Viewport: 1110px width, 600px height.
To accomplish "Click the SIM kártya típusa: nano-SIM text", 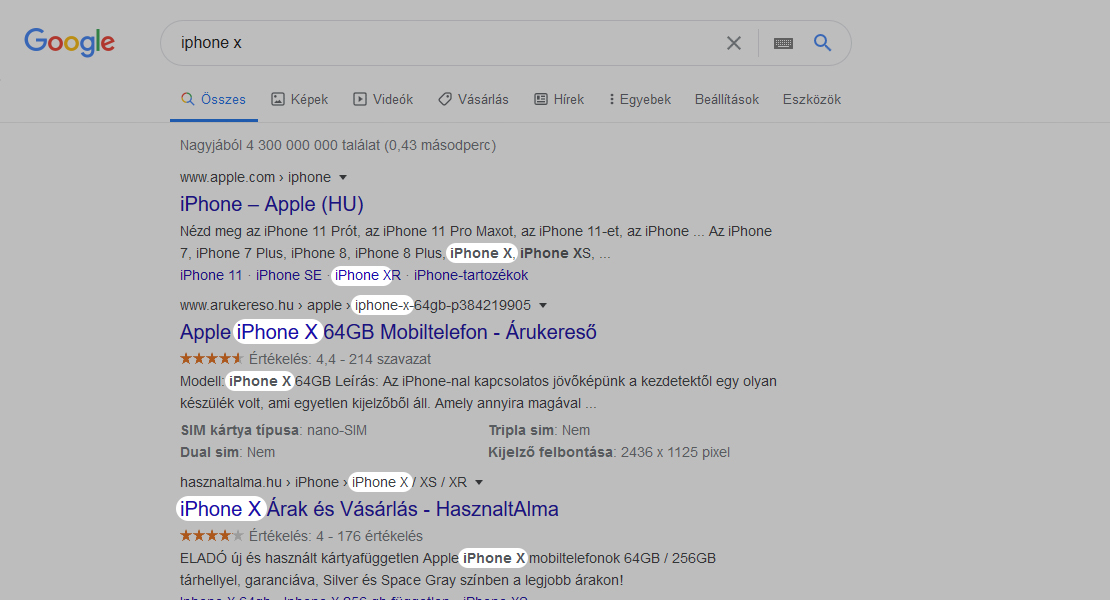I will (x=273, y=430).
